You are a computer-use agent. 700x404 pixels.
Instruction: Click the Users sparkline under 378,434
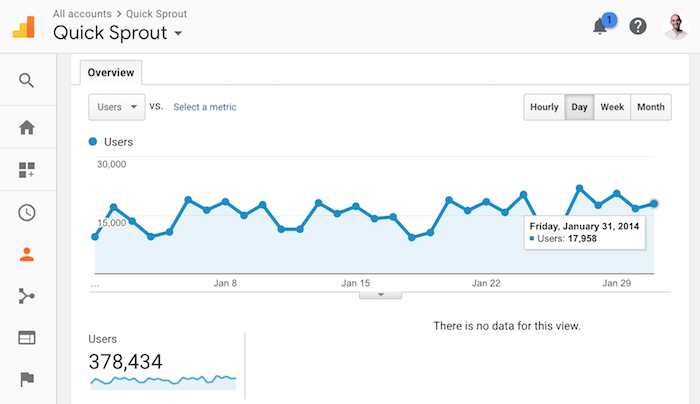163,382
